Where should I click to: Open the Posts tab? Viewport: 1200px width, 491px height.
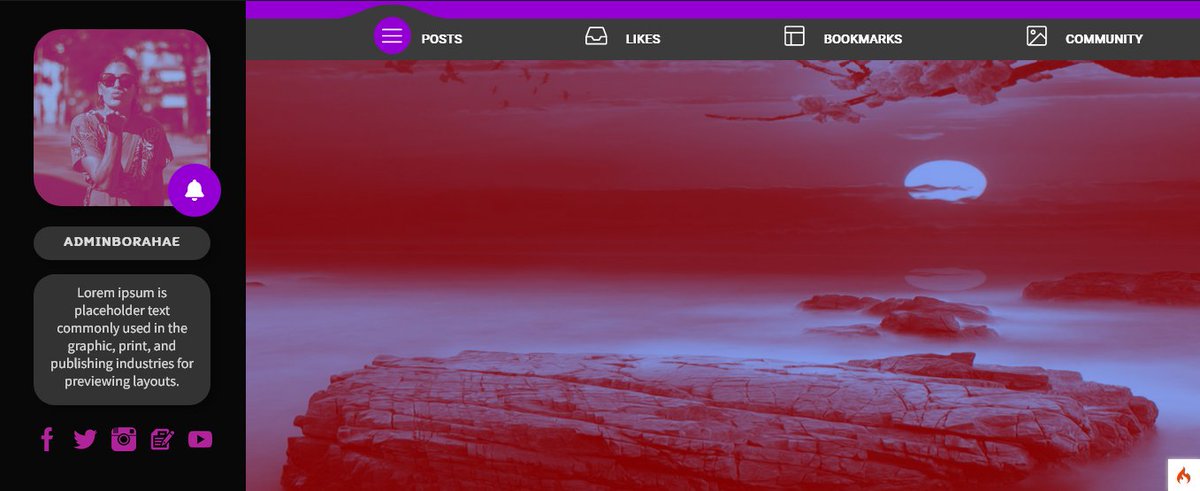pos(441,39)
